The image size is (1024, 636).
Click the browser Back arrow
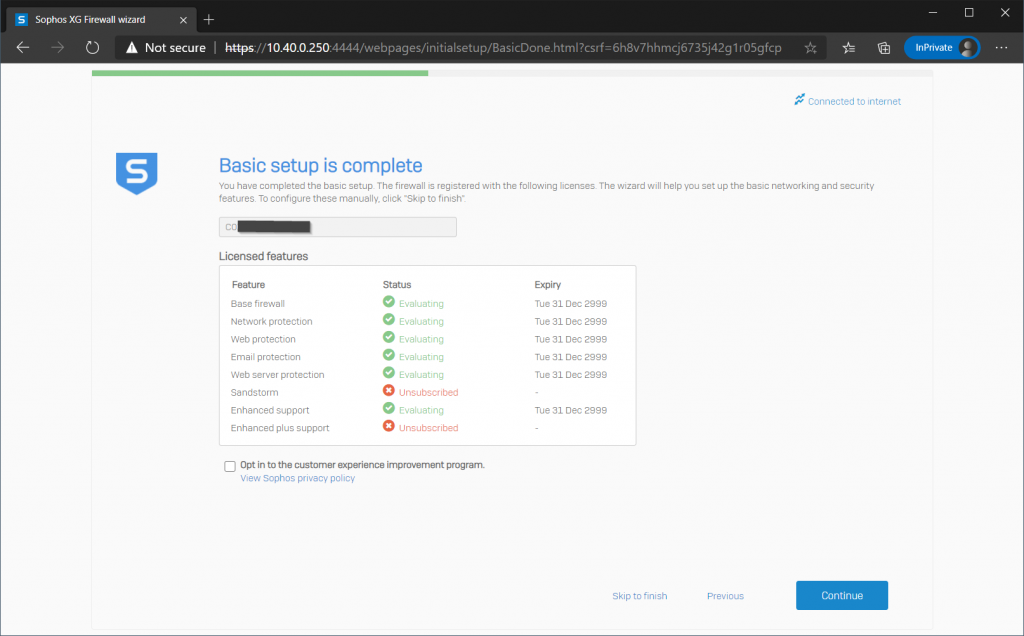click(23, 48)
